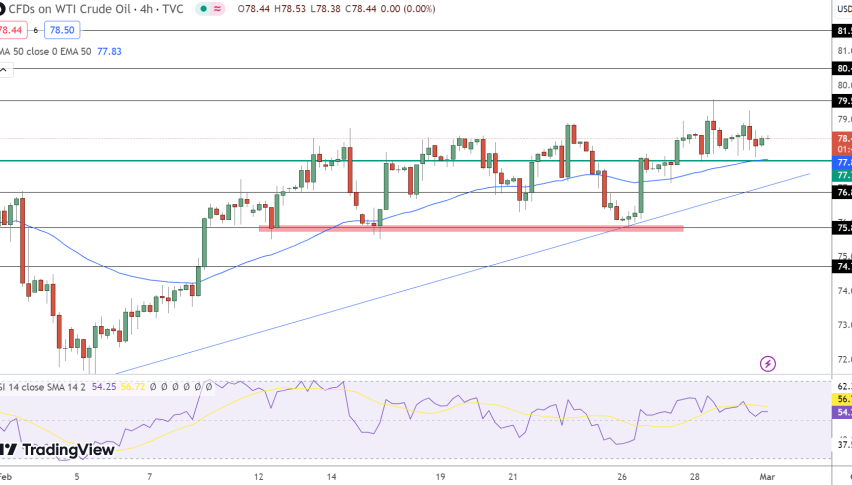The image size is (852, 485).
Task: Click the green price label on axis
Action: tap(842, 175)
